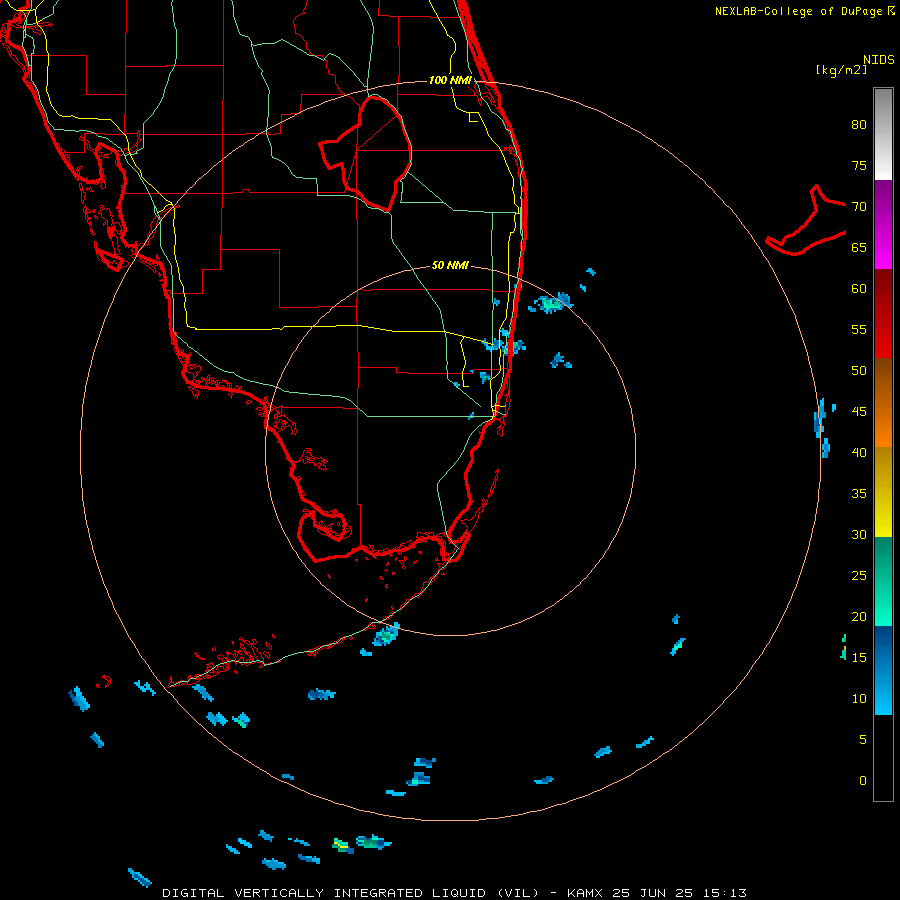Click the 5 value on the color scale
The width and height of the screenshot is (900, 900).
click(x=863, y=740)
